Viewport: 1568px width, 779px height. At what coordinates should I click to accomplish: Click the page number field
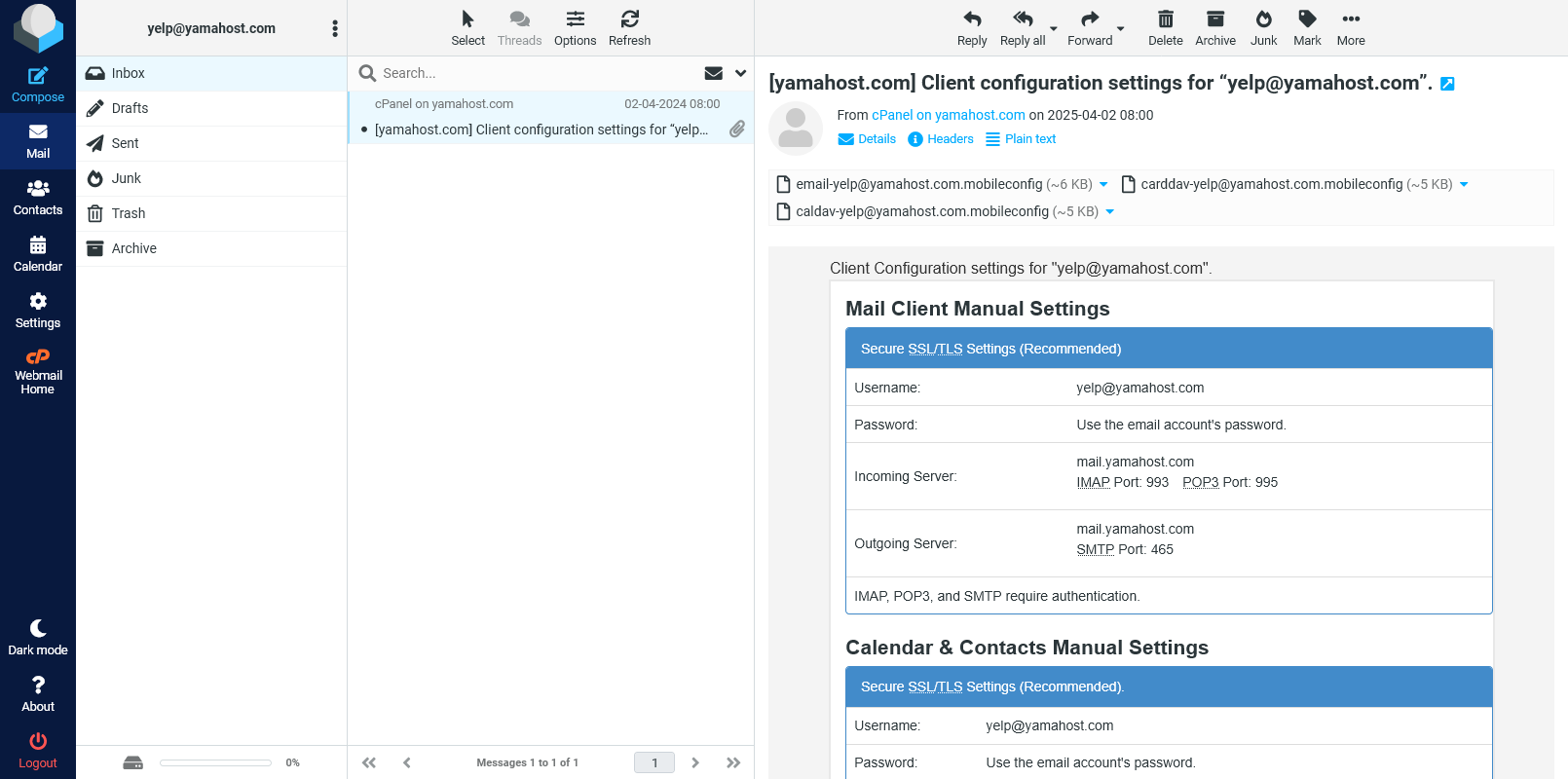(x=654, y=762)
